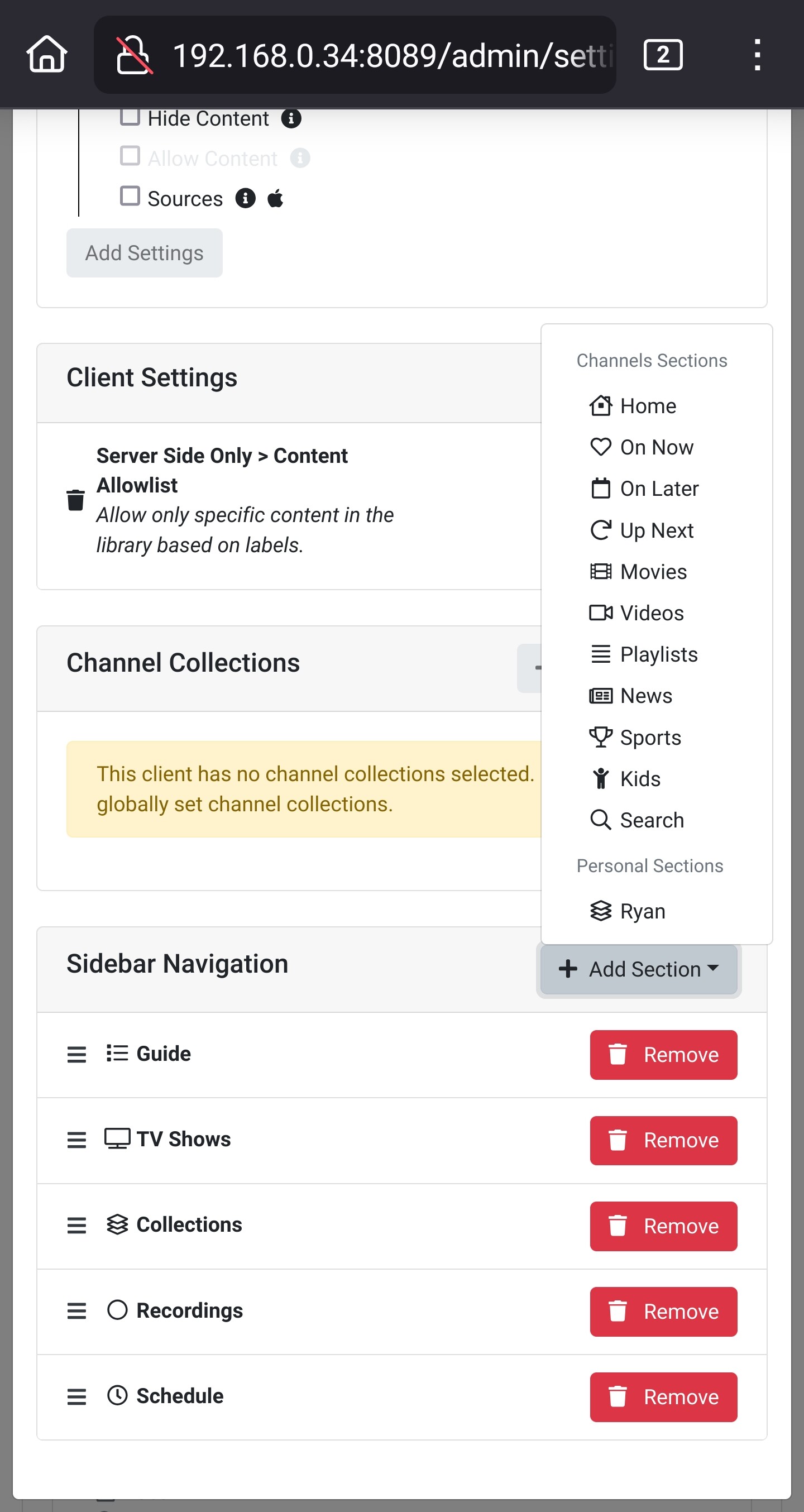Check the Sources checkbox
The height and width of the screenshot is (1512, 804).
pos(130,196)
